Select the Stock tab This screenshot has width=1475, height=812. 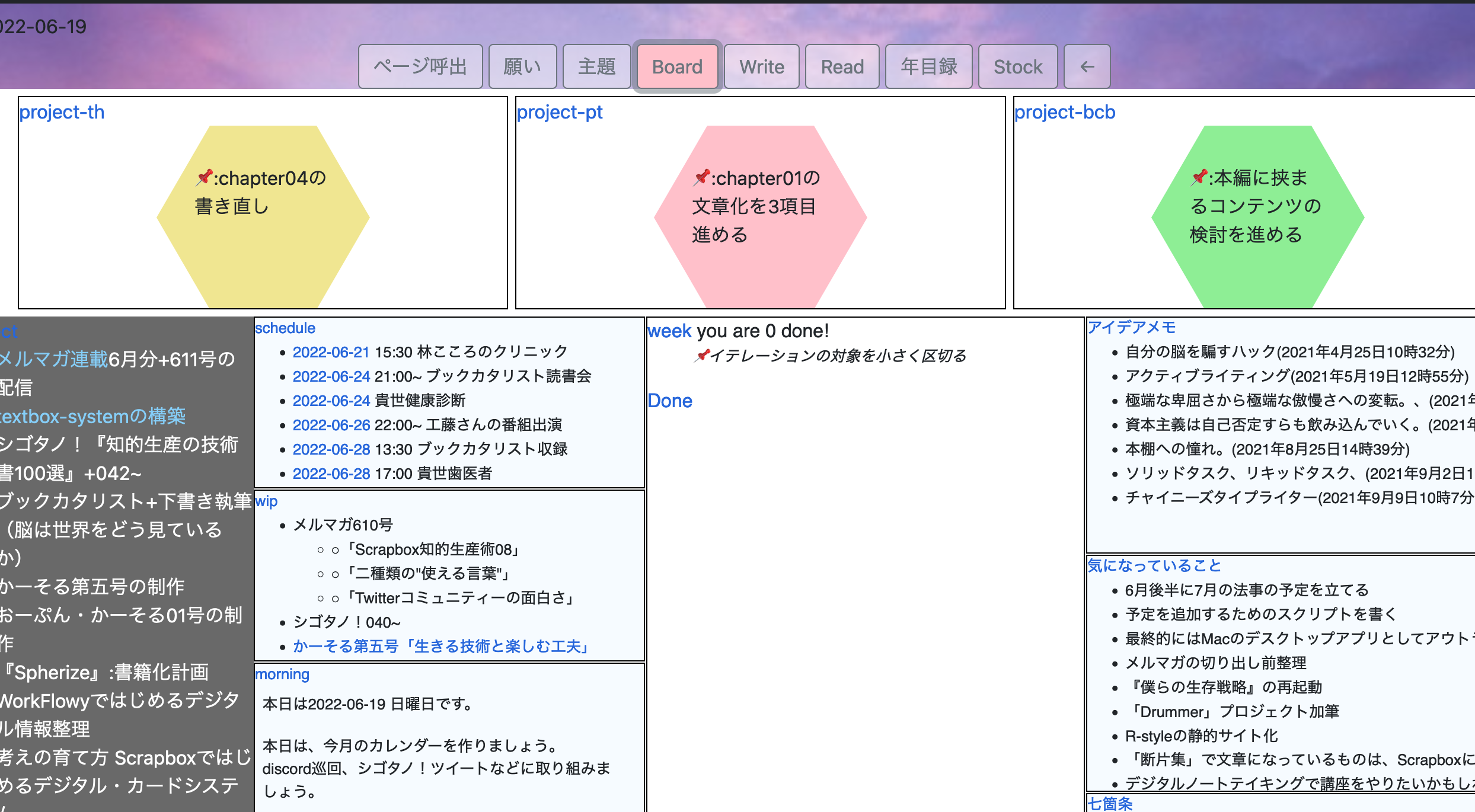1017,66
